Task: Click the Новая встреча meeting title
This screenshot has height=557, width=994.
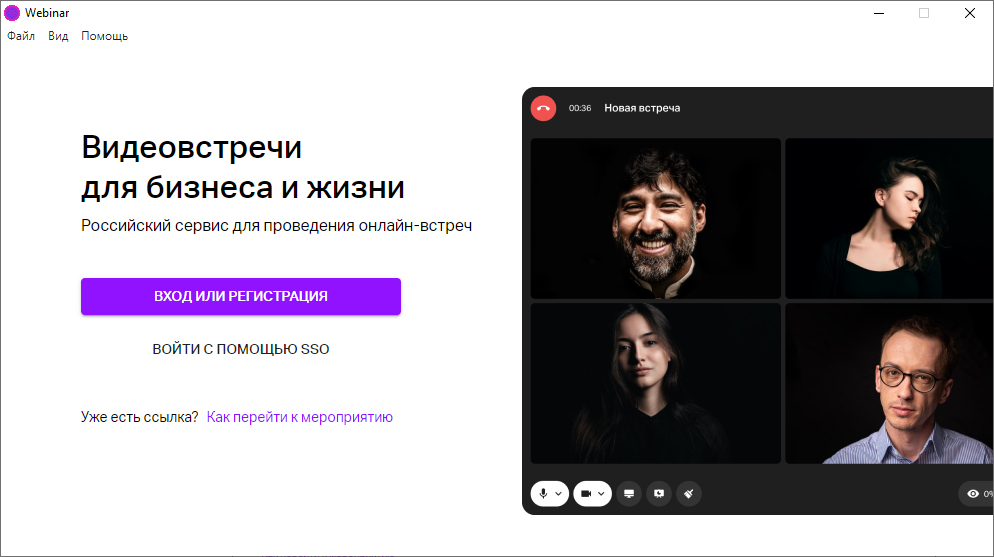Action: [642, 108]
